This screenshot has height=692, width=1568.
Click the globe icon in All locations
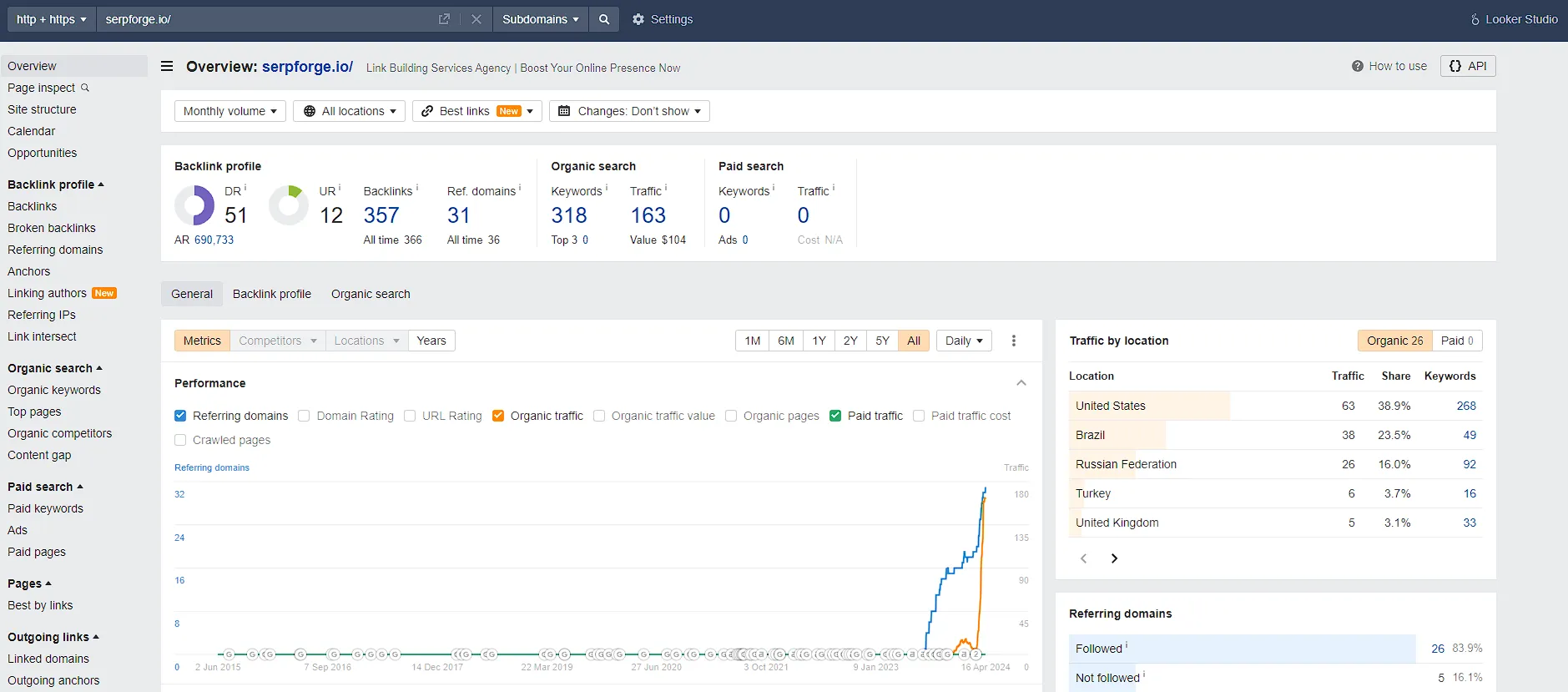point(310,111)
